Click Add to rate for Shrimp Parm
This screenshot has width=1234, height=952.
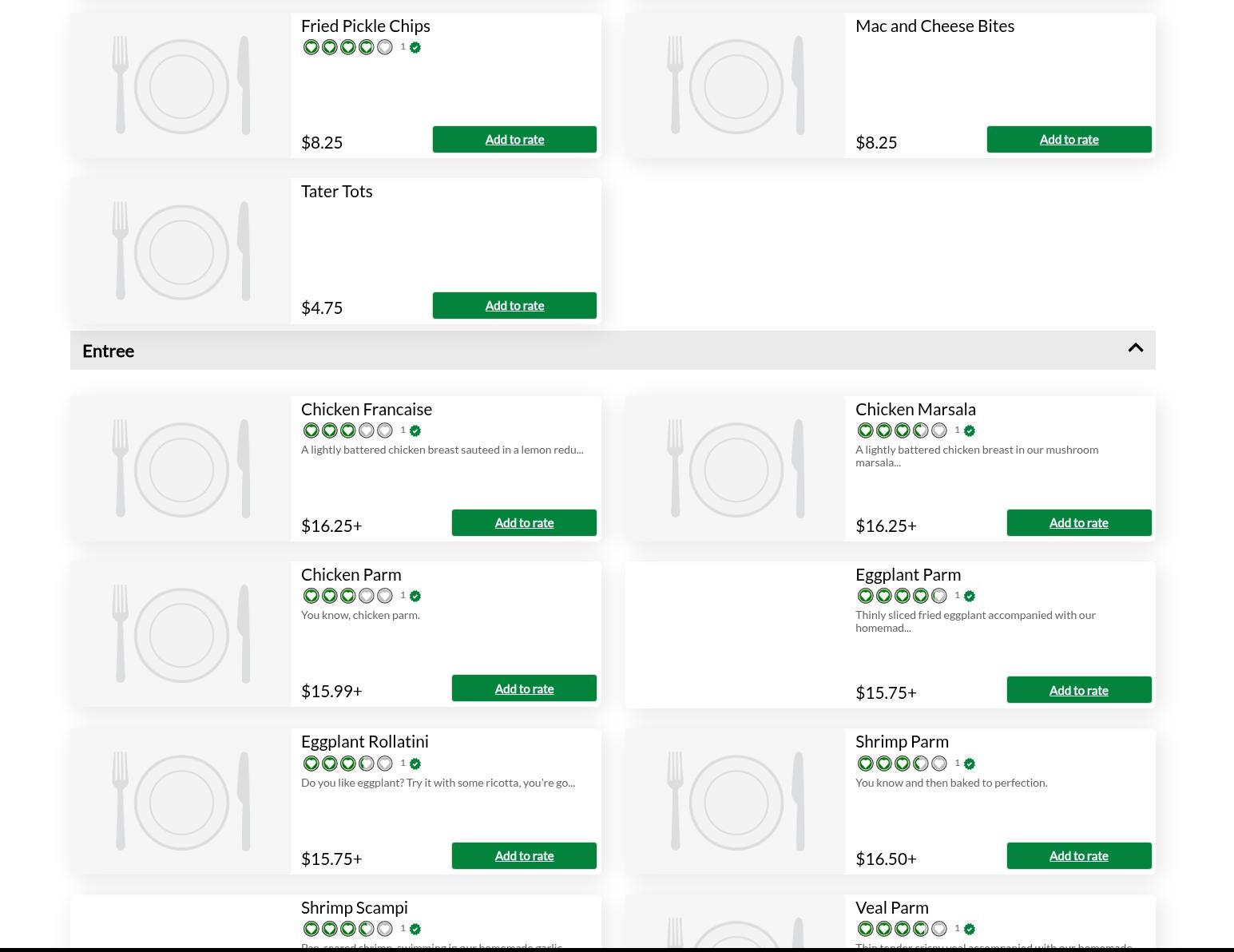pyautogui.click(x=1078, y=855)
